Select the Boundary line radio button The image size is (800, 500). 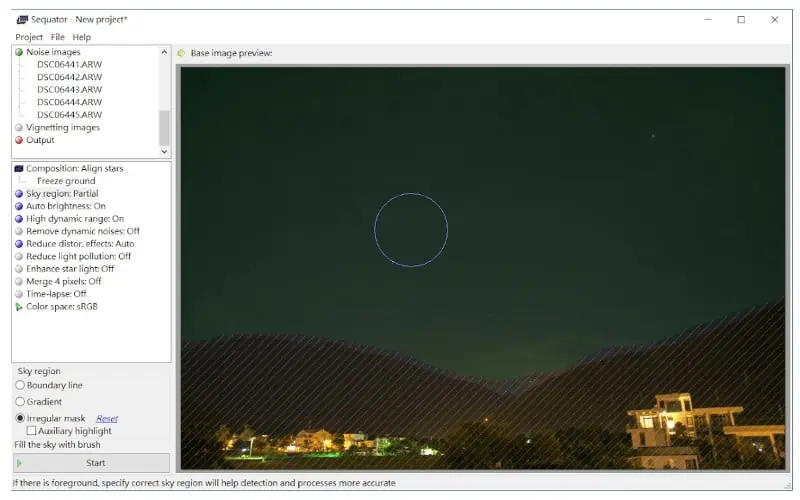pos(20,385)
